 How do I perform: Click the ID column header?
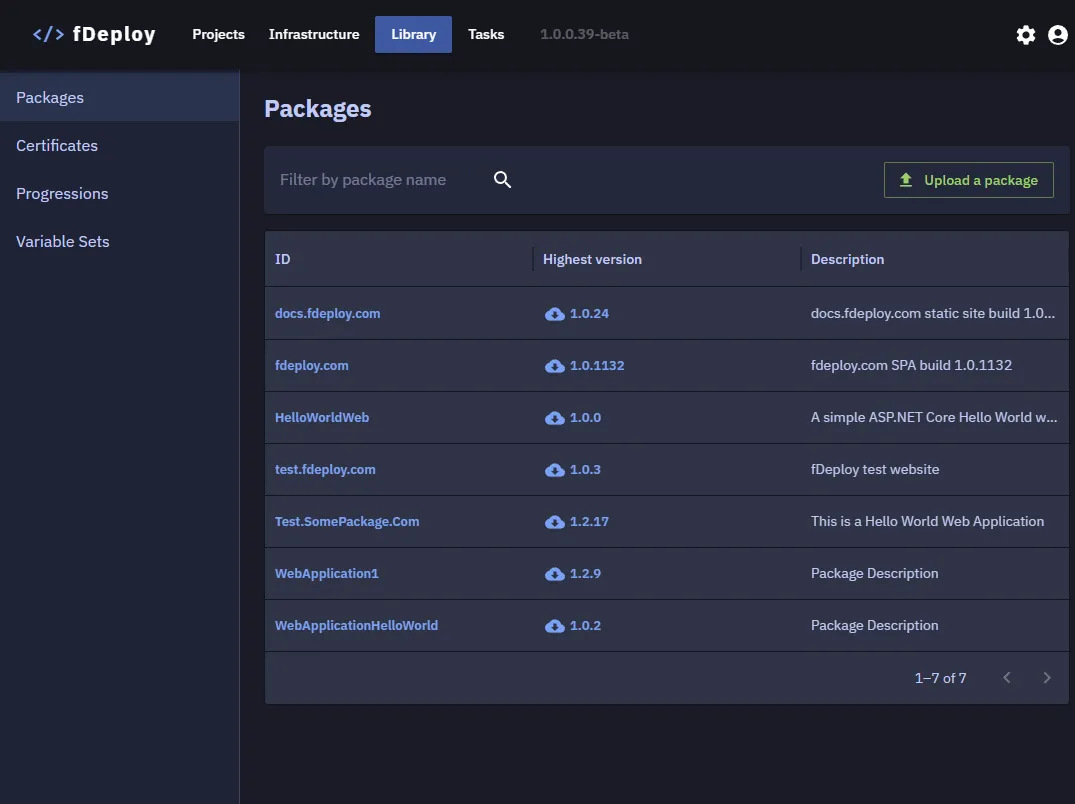[x=282, y=259]
